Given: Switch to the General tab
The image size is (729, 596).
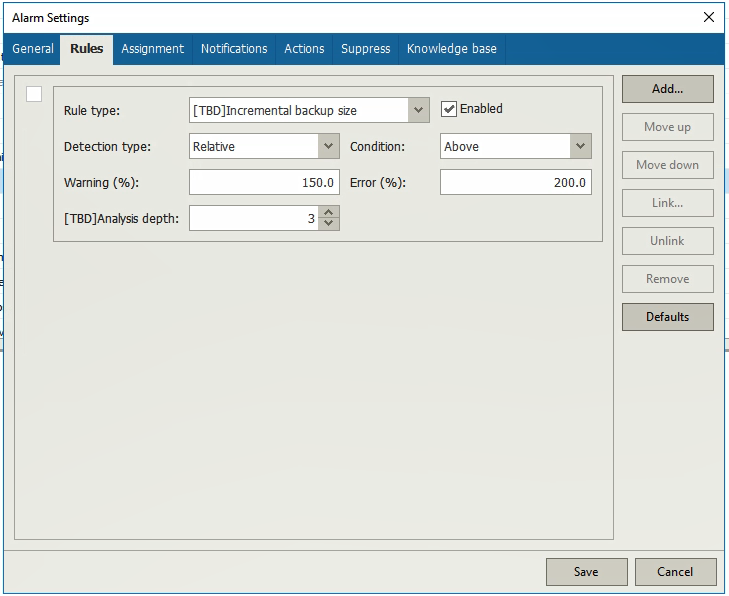Looking at the screenshot, I should [33, 49].
